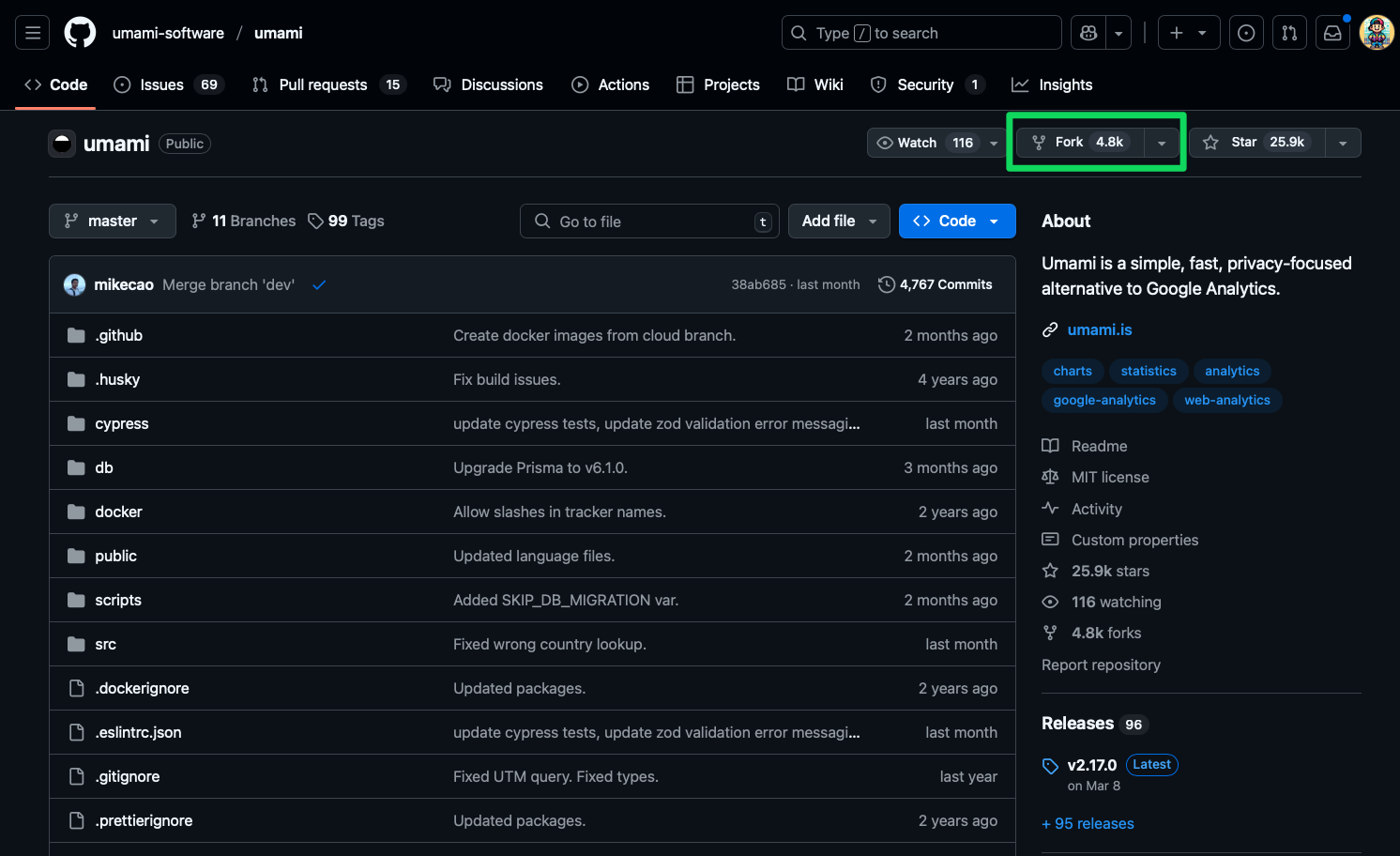
Task: View the 99 Tags link
Action: click(x=346, y=221)
